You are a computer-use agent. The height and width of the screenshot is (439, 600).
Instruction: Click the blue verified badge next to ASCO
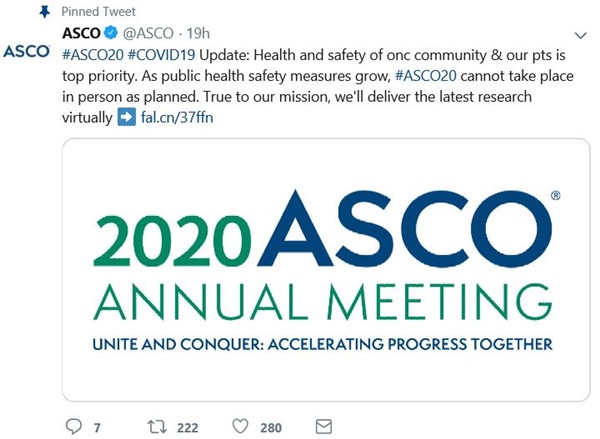point(111,33)
